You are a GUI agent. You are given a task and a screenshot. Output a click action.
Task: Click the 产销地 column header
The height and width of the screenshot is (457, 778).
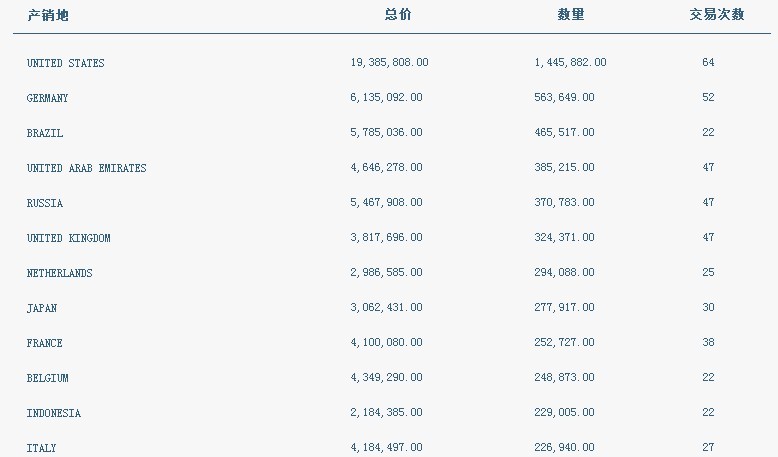48,15
